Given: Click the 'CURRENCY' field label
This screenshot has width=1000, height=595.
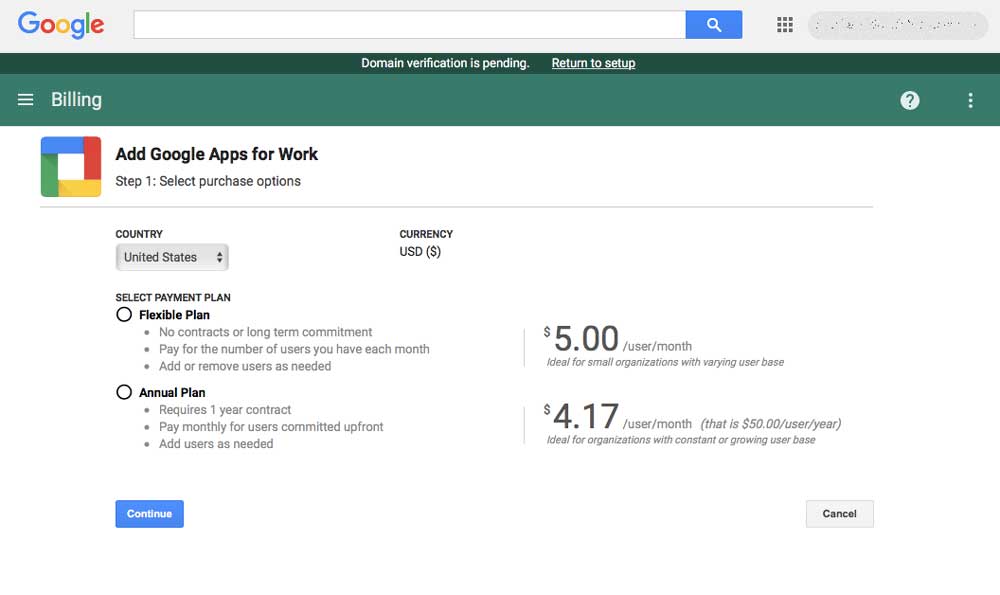Looking at the screenshot, I should click(426, 234).
